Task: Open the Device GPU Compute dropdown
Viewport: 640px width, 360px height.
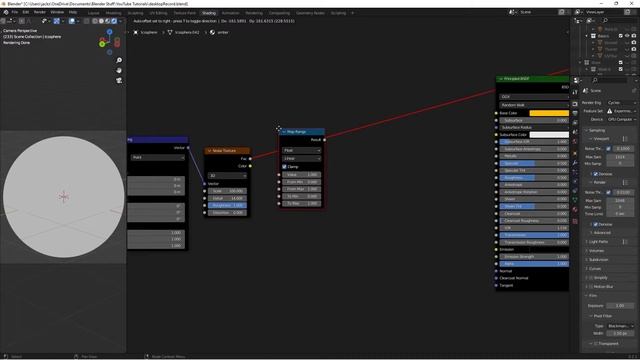Action: point(621,119)
